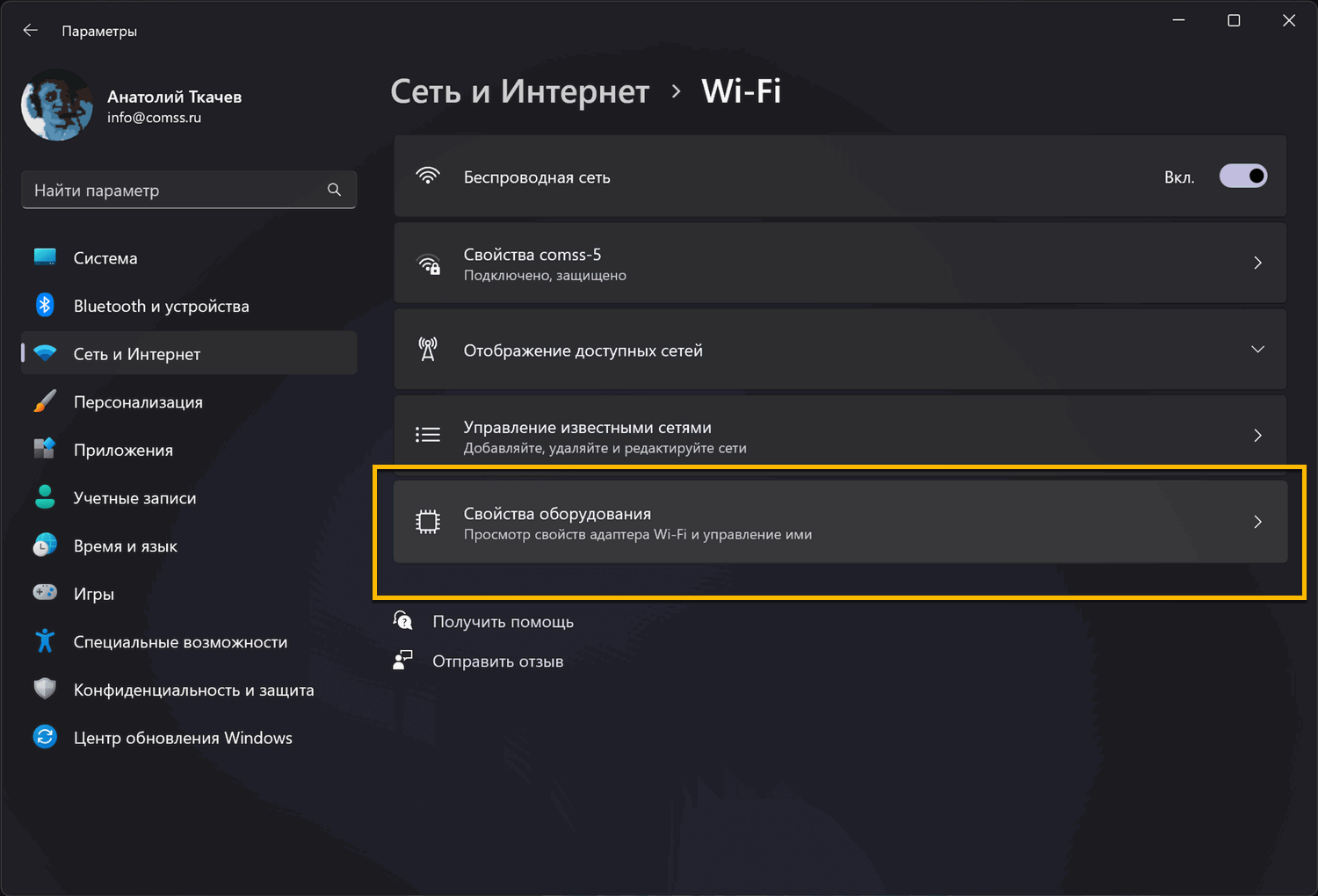Viewport: 1318px width, 896px height.
Task: Turn off the Беспроводная сеть toggle
Action: 1242,177
